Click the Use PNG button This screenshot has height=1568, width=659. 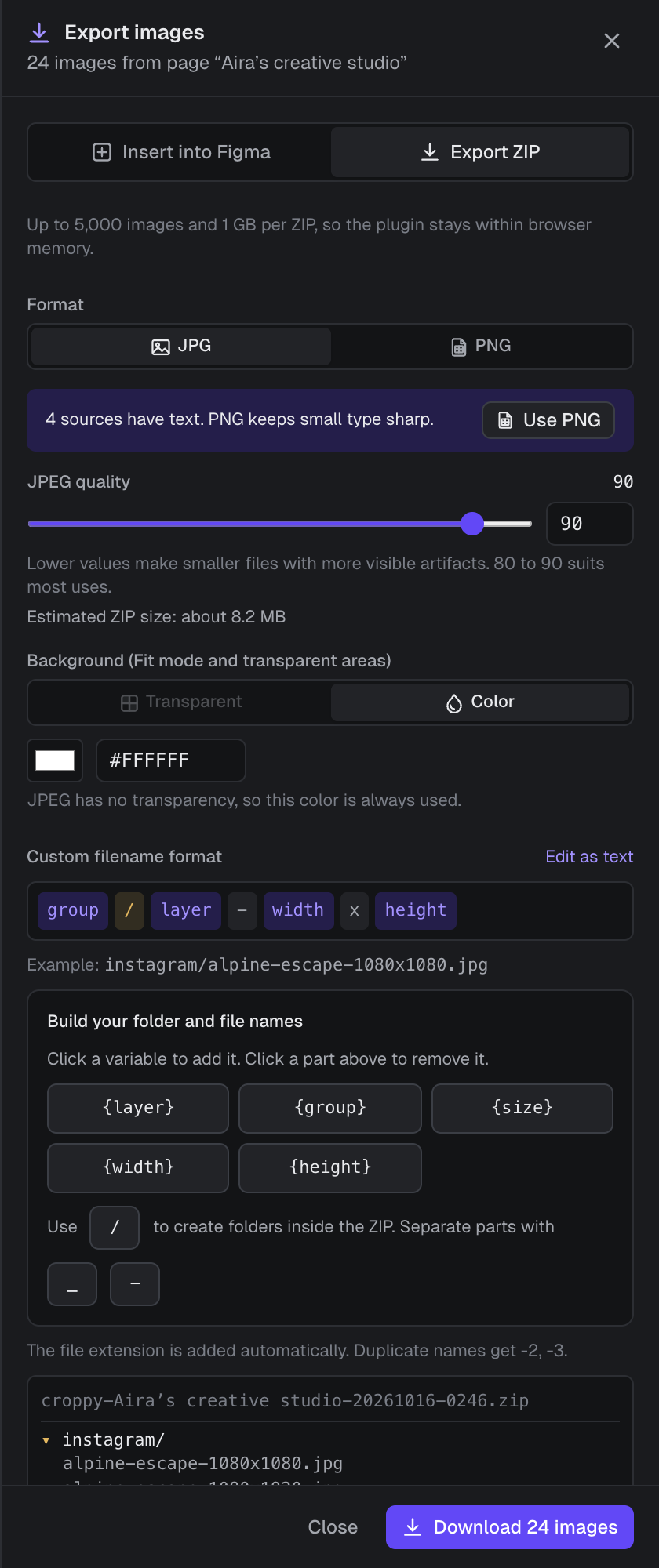548,420
